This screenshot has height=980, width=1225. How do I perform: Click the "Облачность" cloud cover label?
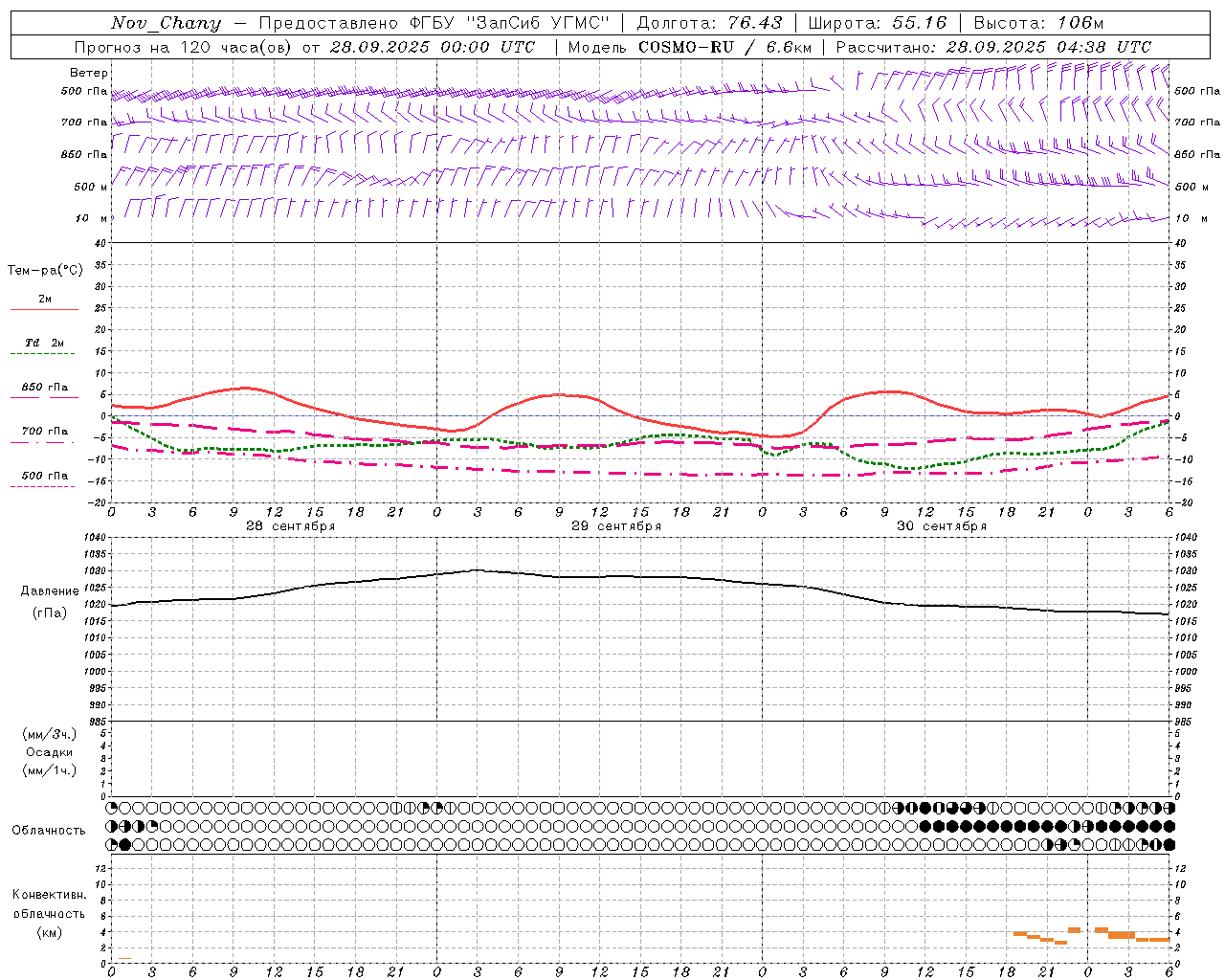coord(49,831)
